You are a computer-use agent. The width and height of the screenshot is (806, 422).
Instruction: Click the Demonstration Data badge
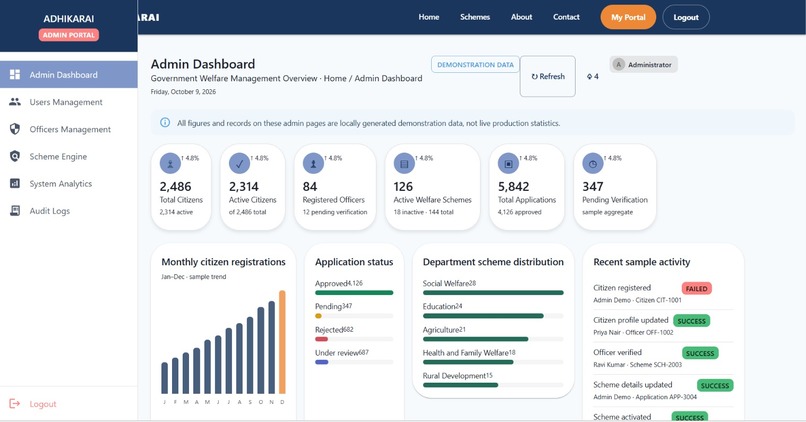475,65
